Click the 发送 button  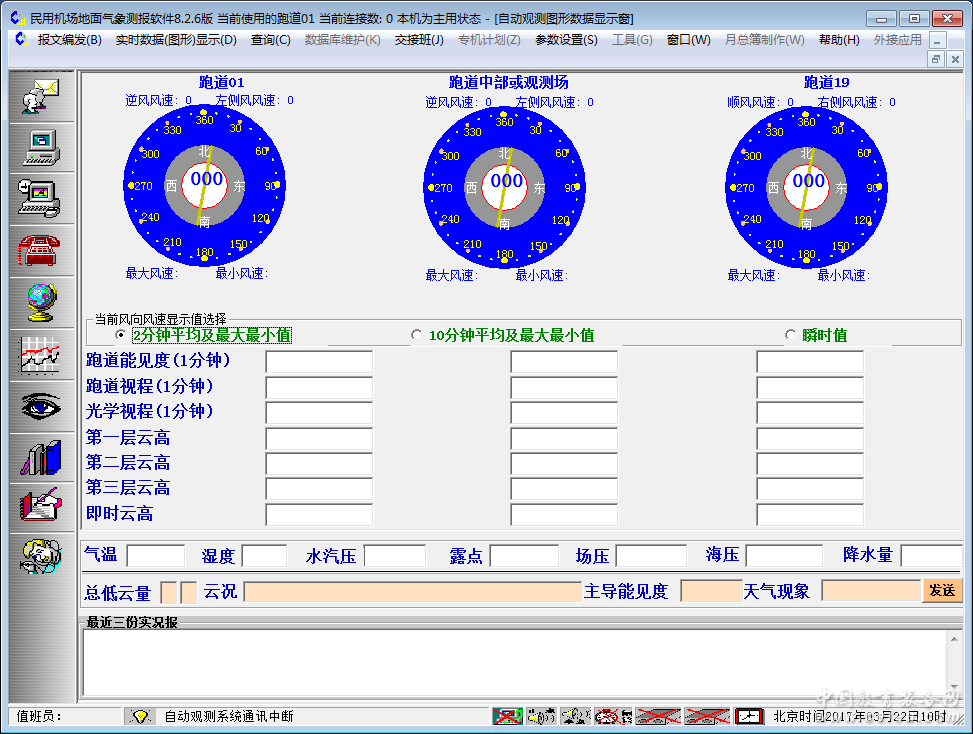click(x=942, y=591)
